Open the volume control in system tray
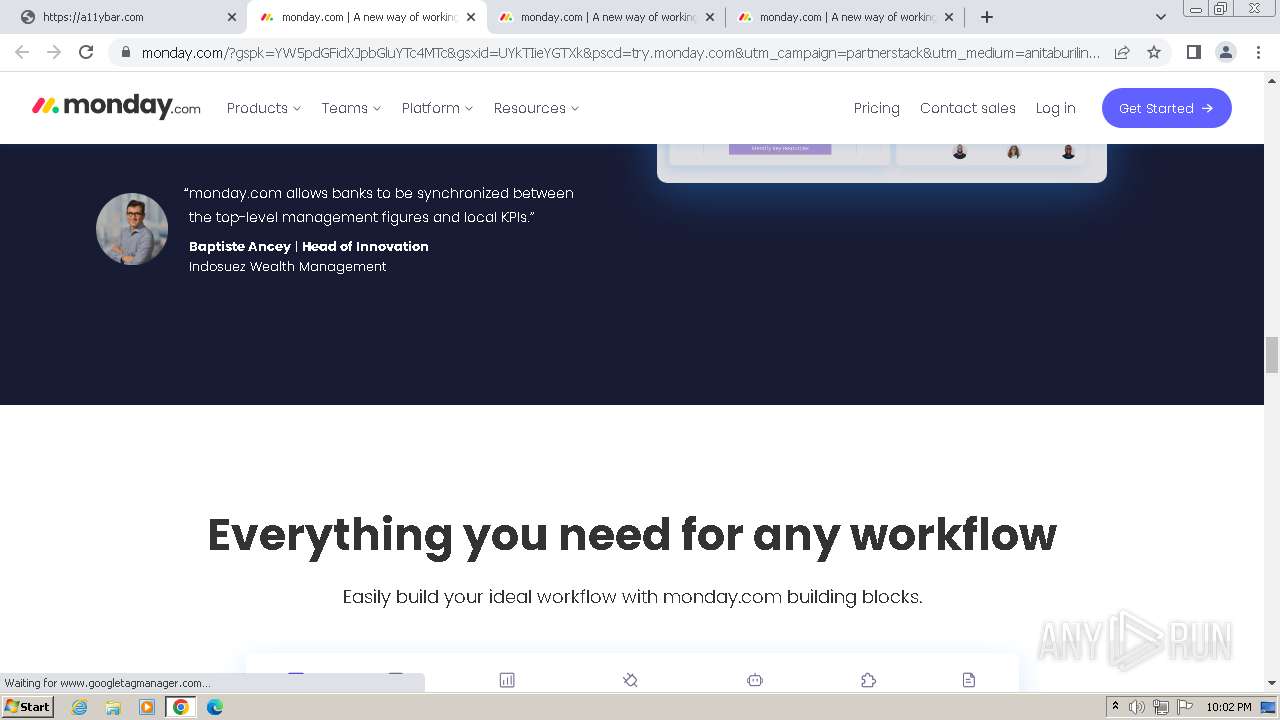The height and width of the screenshot is (720, 1280). [x=1137, y=707]
